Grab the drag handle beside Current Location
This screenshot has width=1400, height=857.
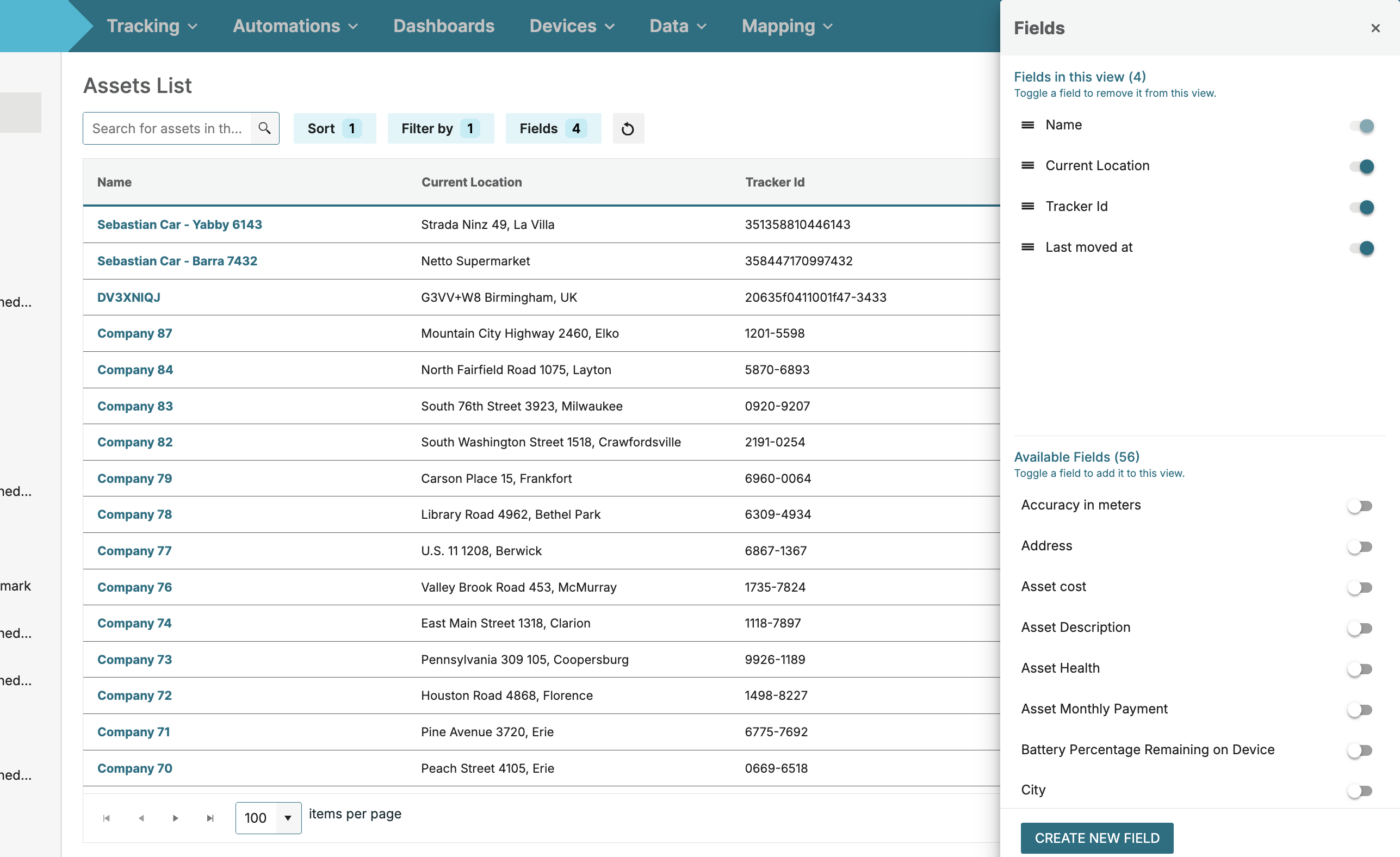point(1027,166)
